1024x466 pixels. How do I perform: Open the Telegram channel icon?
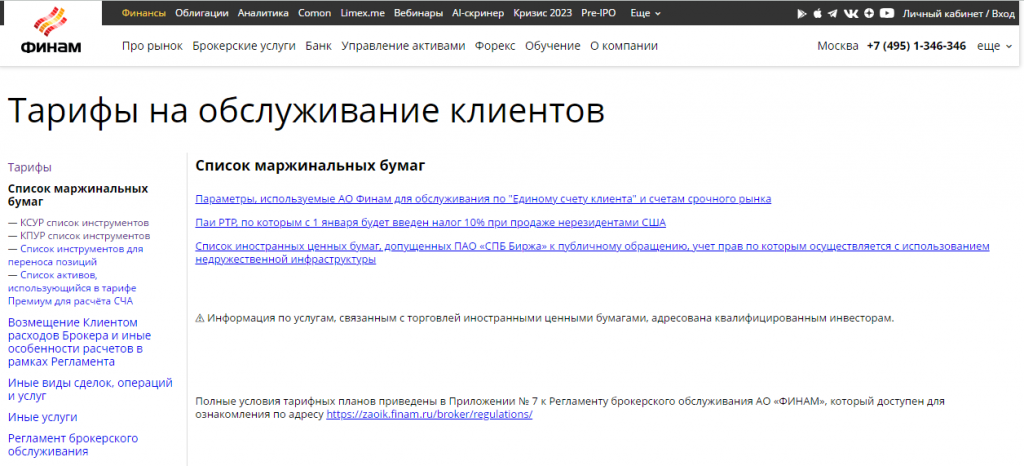[833, 13]
